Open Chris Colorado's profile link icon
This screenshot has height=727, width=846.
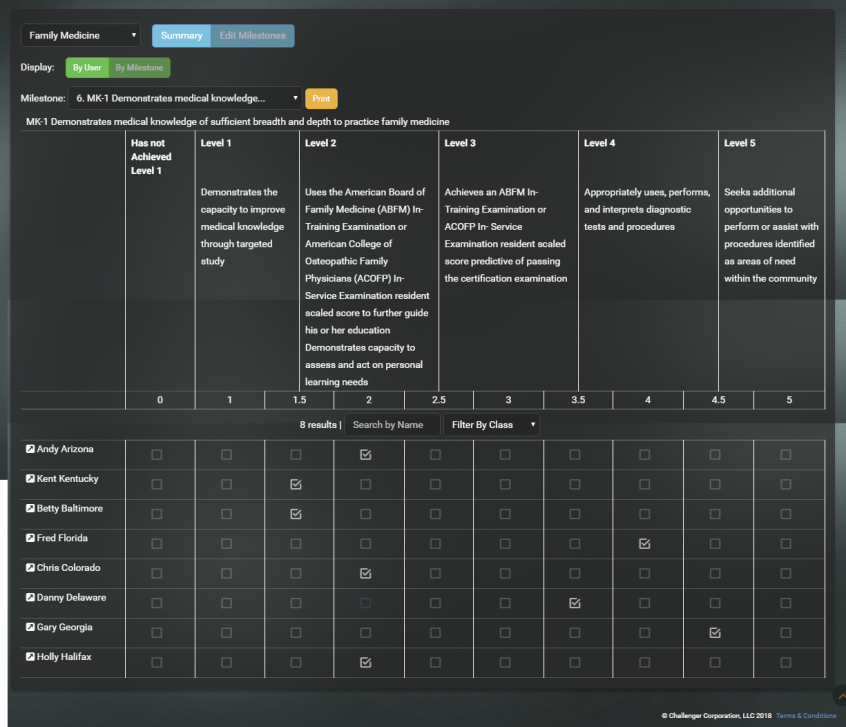[x=30, y=568]
